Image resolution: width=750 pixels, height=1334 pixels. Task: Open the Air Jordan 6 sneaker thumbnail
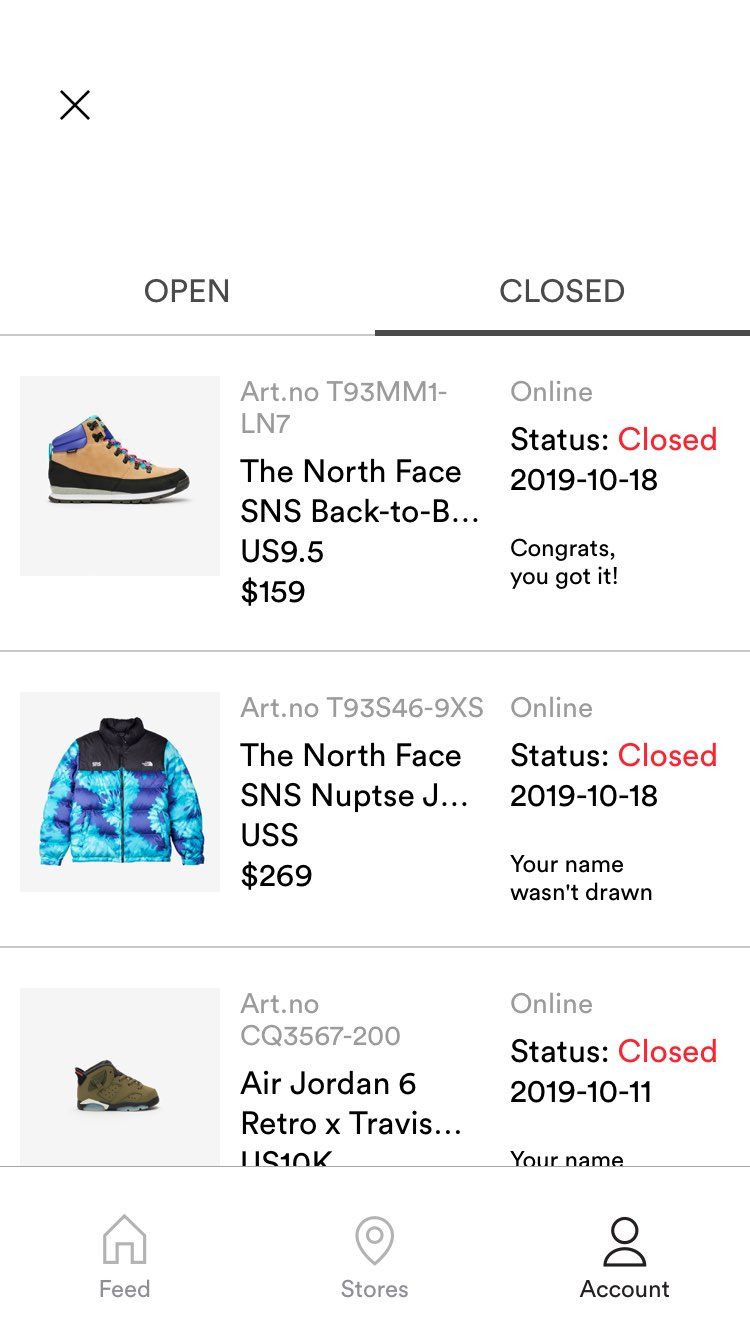(120, 1077)
